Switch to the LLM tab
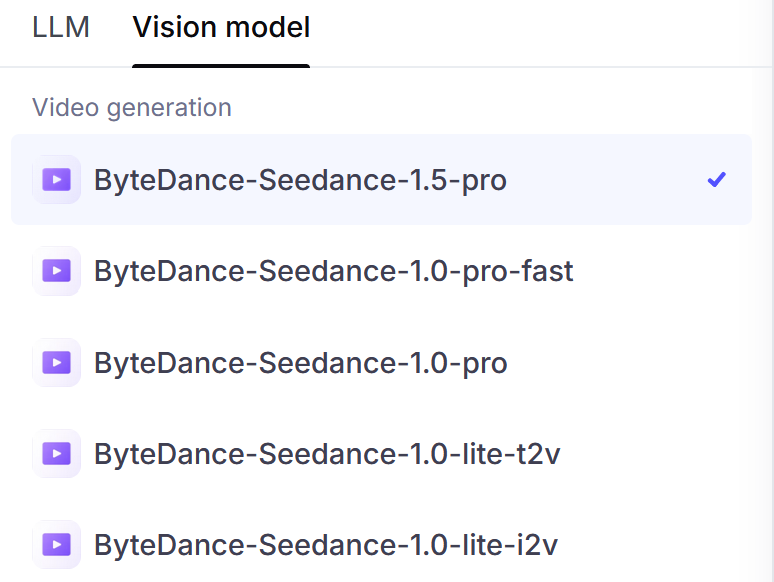The width and height of the screenshot is (774, 582). (61, 27)
